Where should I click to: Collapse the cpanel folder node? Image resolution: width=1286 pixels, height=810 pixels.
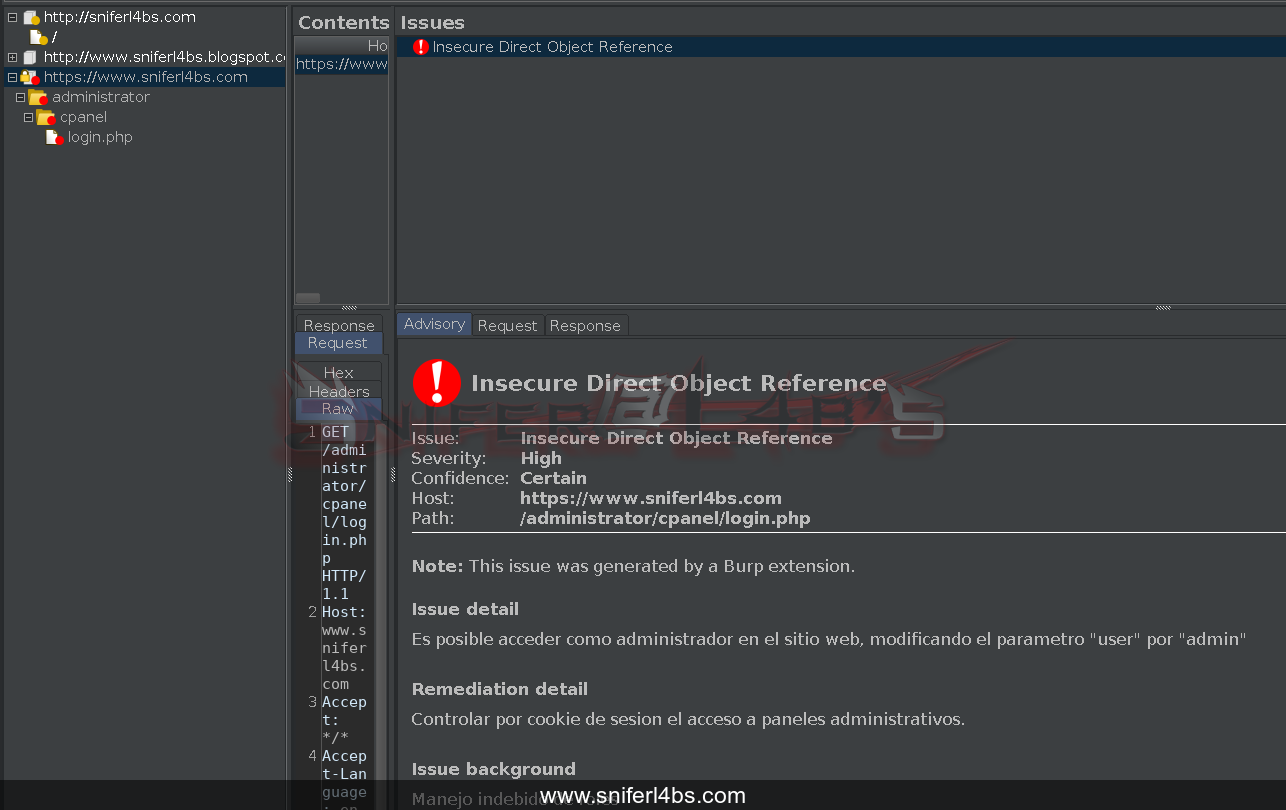tap(28, 117)
